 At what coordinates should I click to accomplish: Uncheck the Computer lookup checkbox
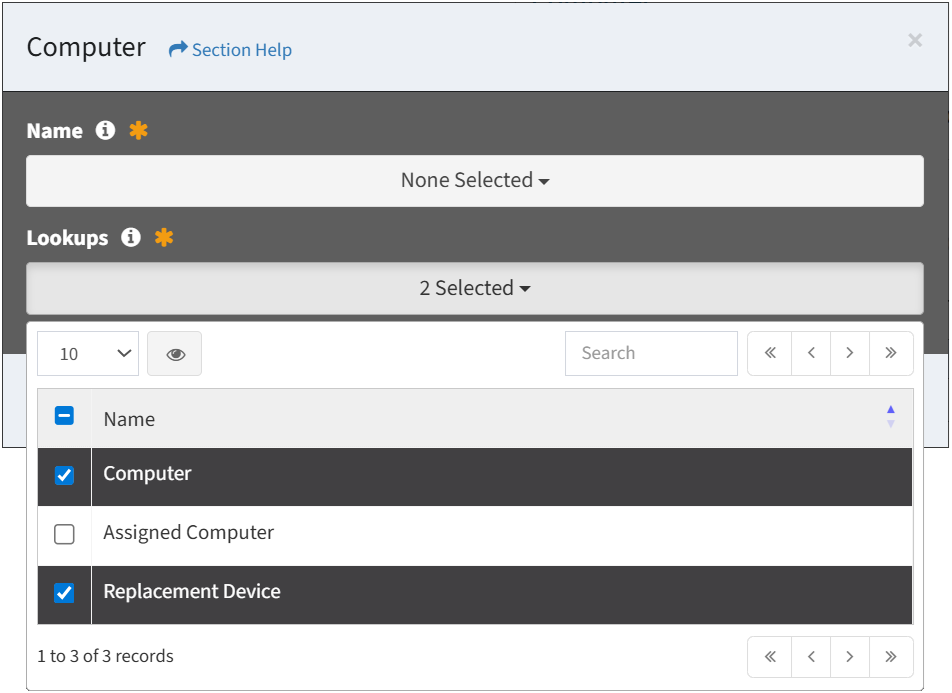(x=64, y=475)
